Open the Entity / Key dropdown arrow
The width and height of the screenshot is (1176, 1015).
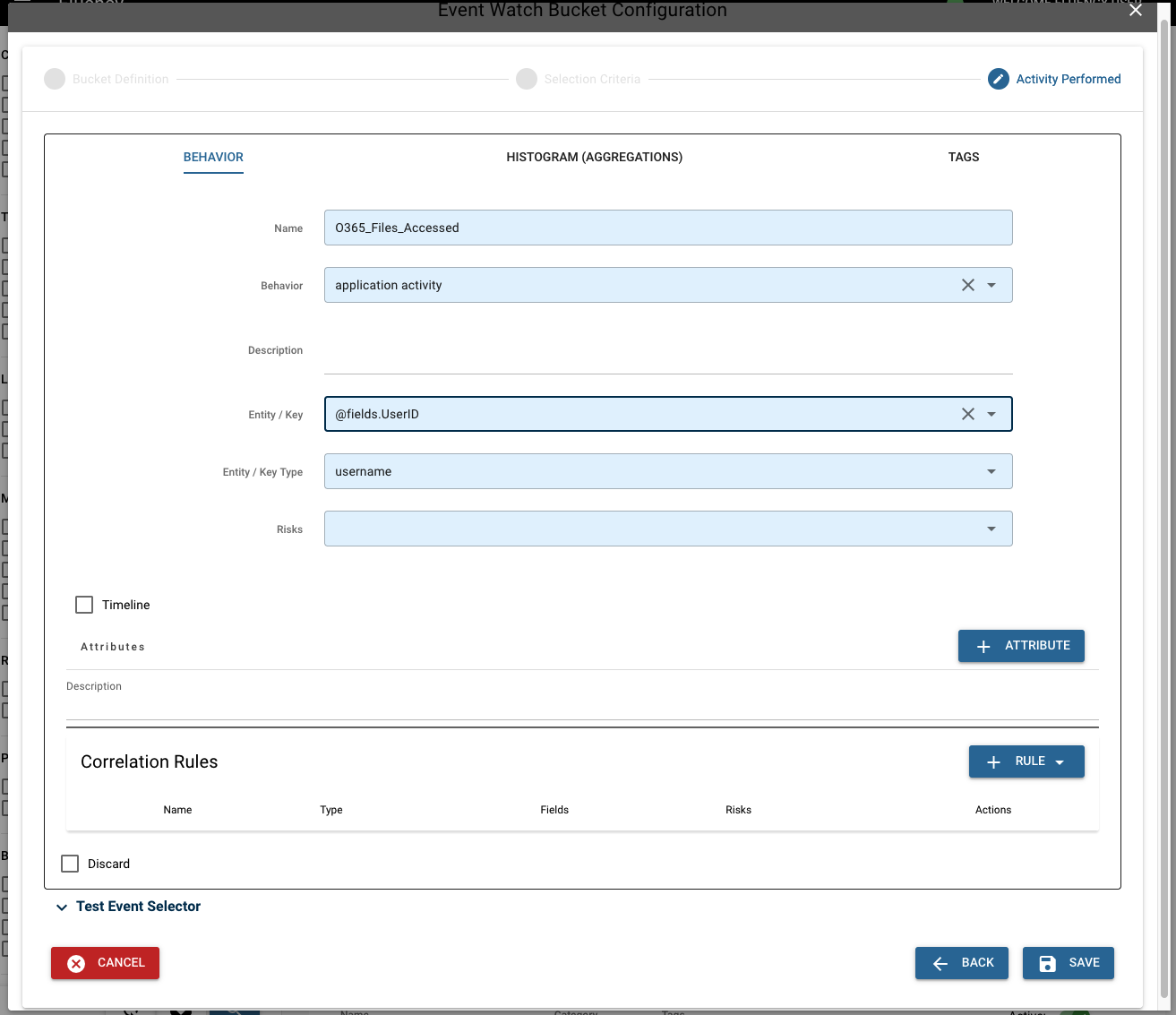tap(991, 414)
